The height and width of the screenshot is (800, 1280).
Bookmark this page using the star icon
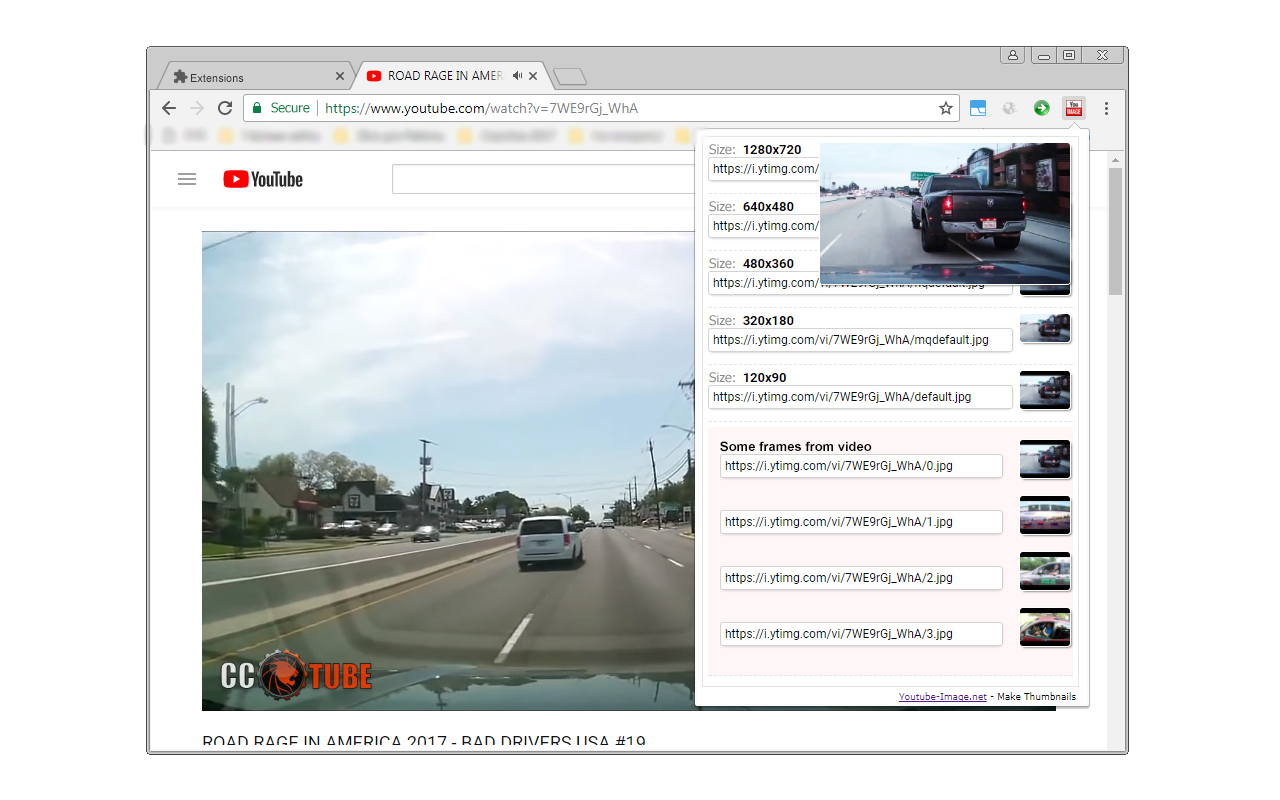[x=945, y=108]
